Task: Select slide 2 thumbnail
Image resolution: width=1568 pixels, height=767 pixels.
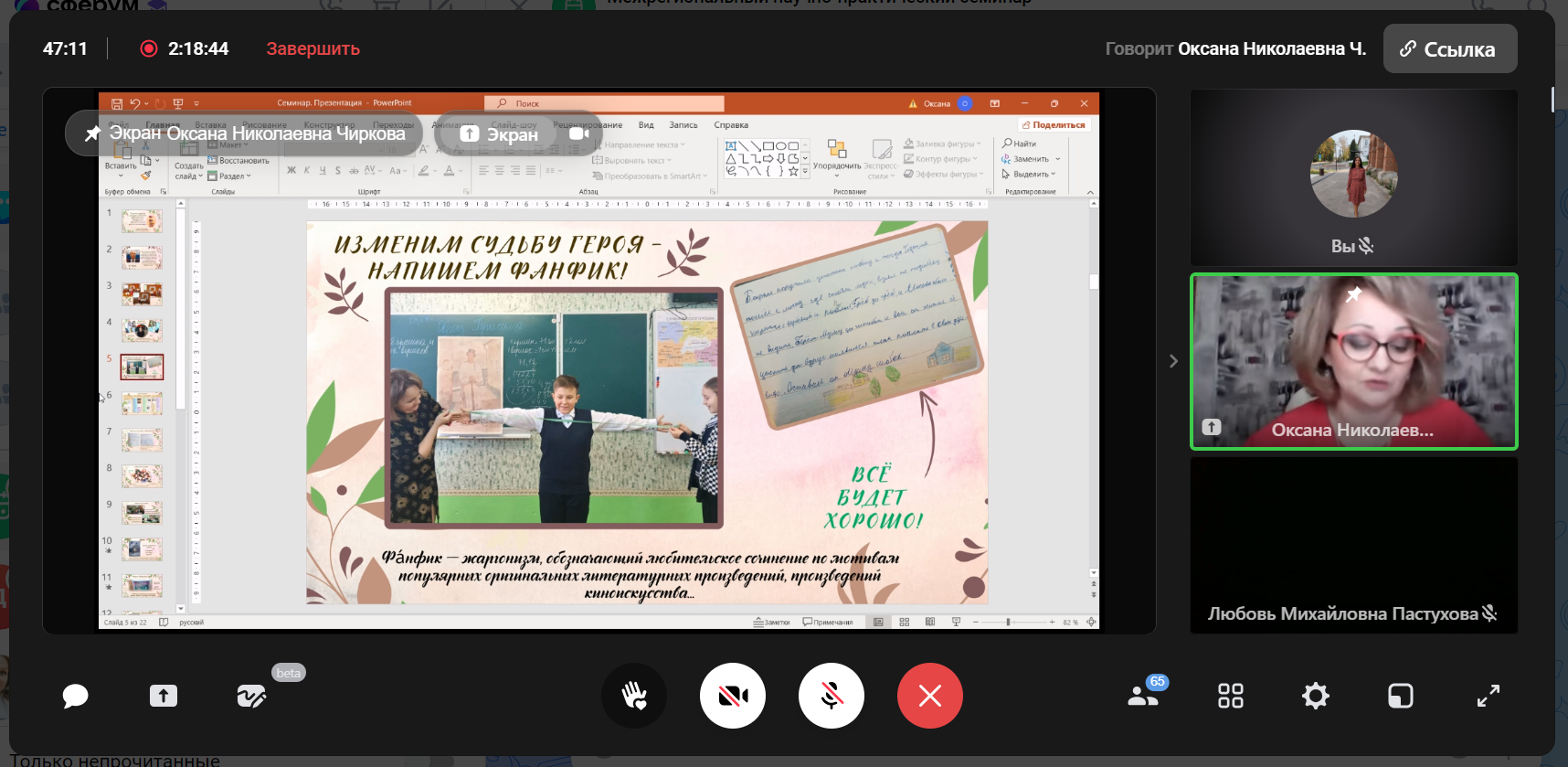Action: point(142,257)
